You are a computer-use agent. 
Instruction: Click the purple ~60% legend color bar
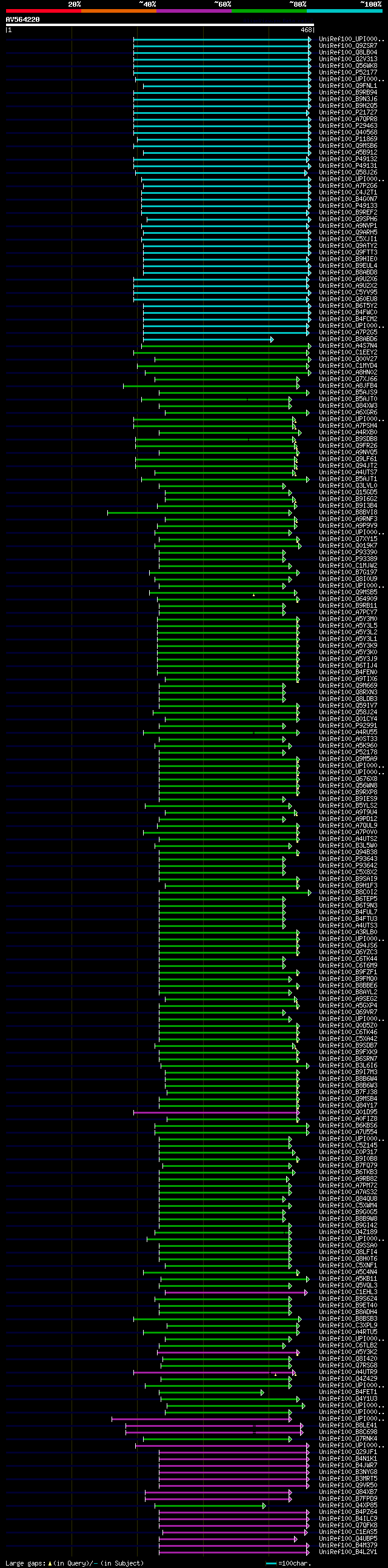pyautogui.click(x=193, y=11)
